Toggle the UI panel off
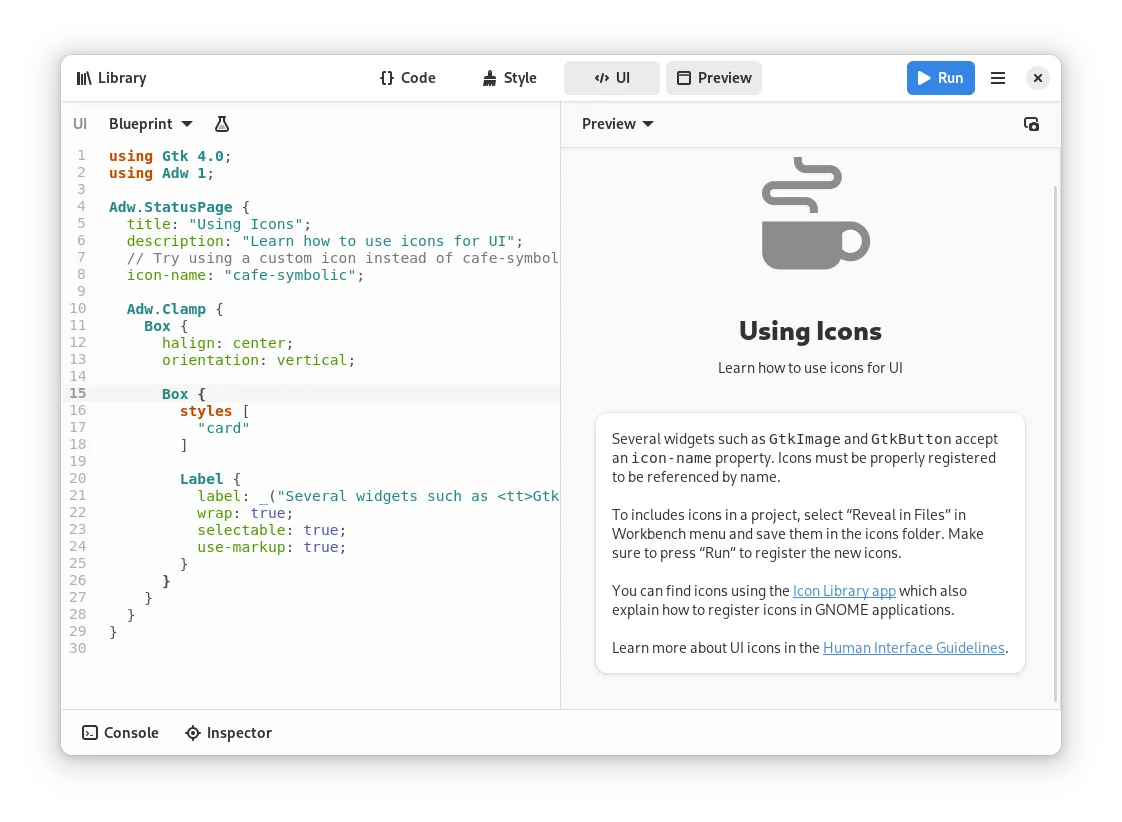 coord(612,78)
